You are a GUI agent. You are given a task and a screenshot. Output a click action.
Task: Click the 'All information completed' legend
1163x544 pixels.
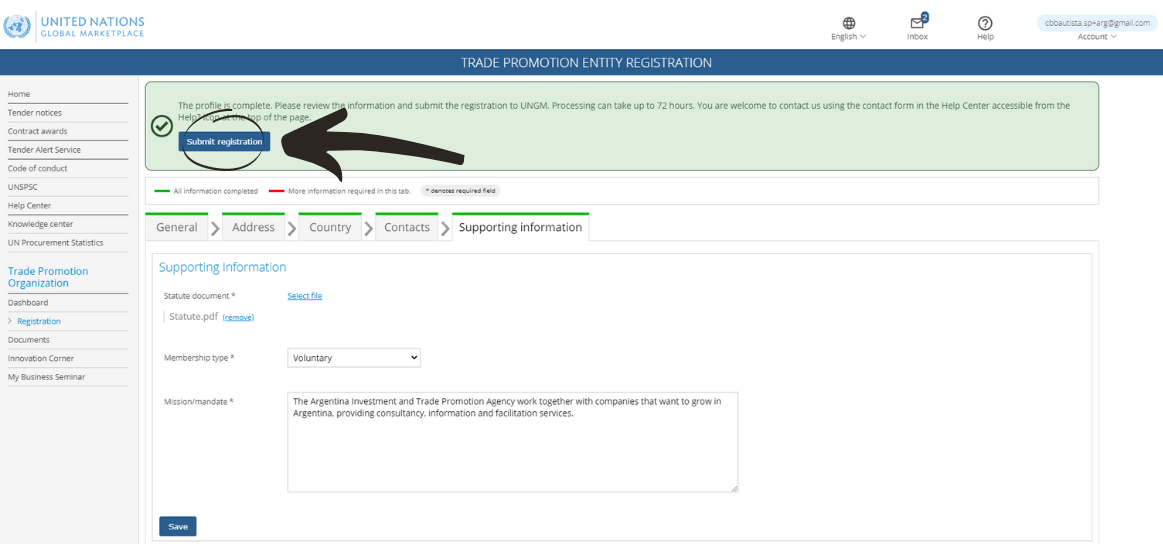point(206,191)
